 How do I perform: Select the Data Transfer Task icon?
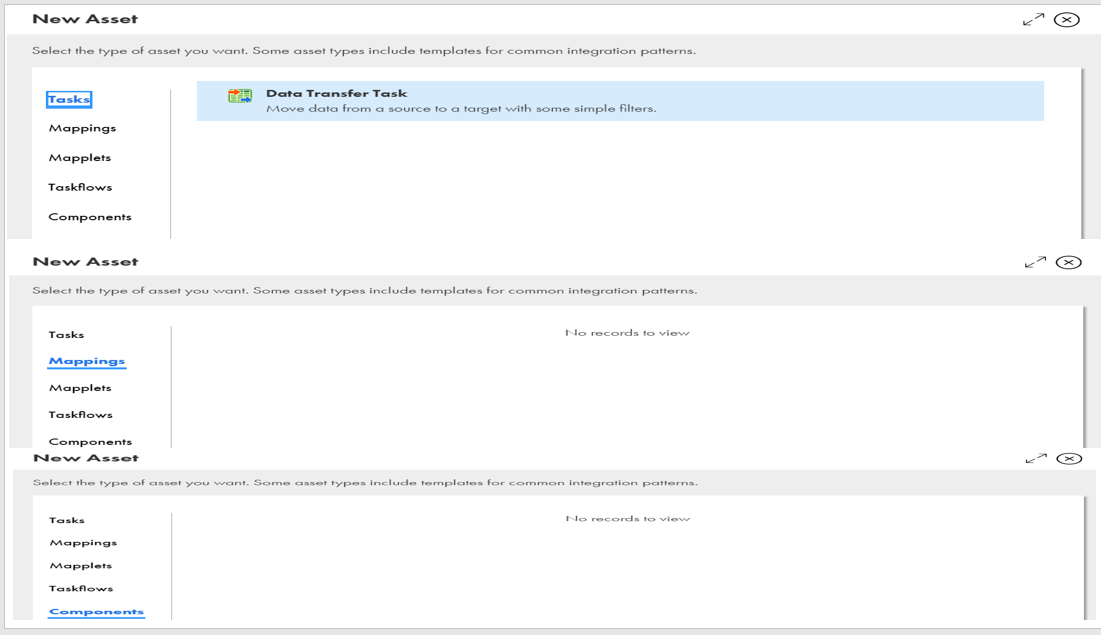tap(239, 96)
